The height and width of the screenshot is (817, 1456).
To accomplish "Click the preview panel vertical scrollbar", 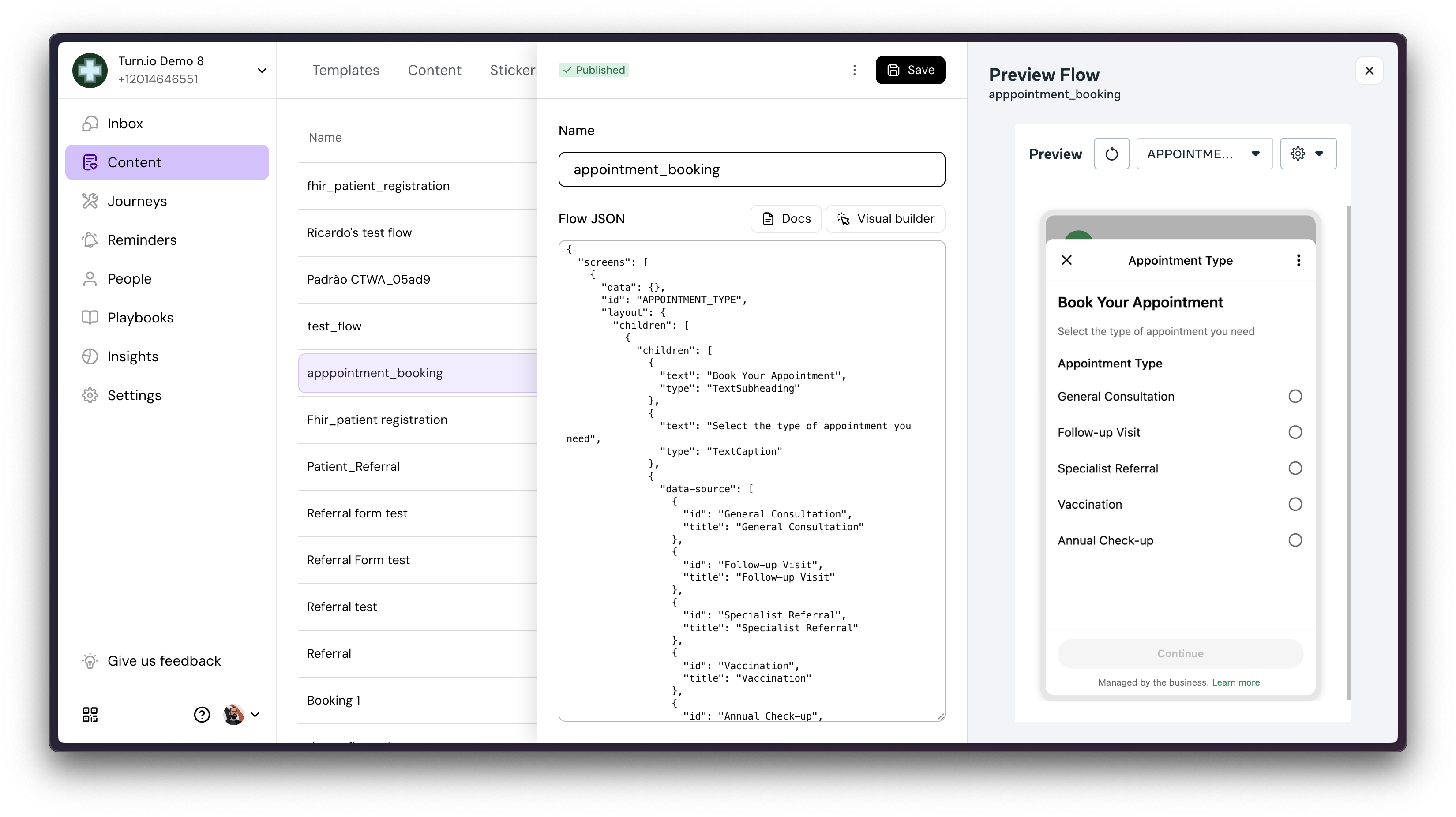I will tap(1348, 452).
